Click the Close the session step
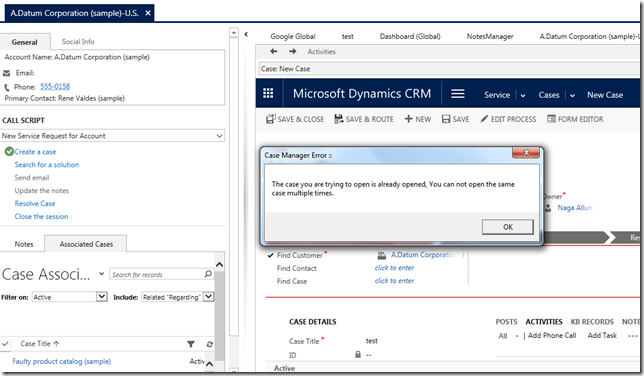This screenshot has height=376, width=644. pos(41,217)
